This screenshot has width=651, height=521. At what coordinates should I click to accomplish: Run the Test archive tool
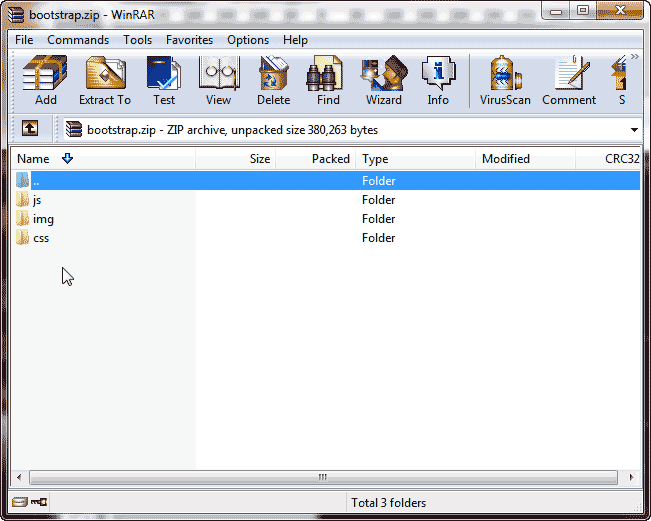point(164,81)
